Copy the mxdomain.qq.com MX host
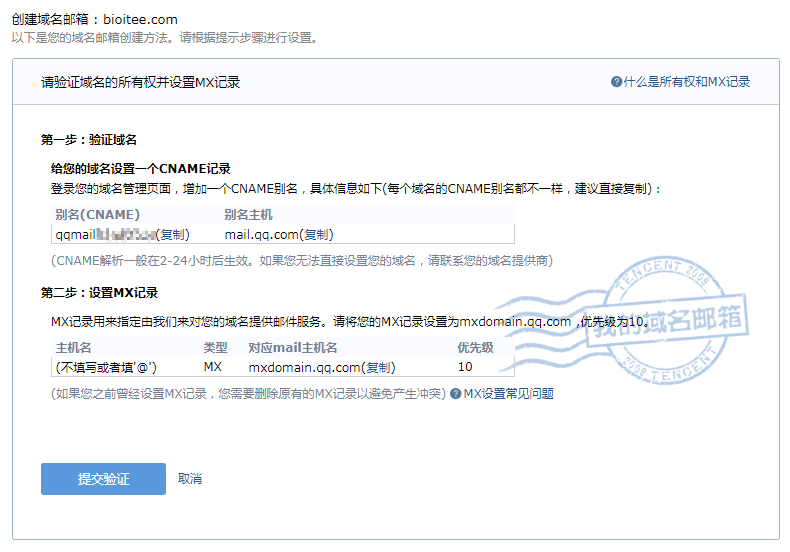The height and width of the screenshot is (552, 790). 380,368
